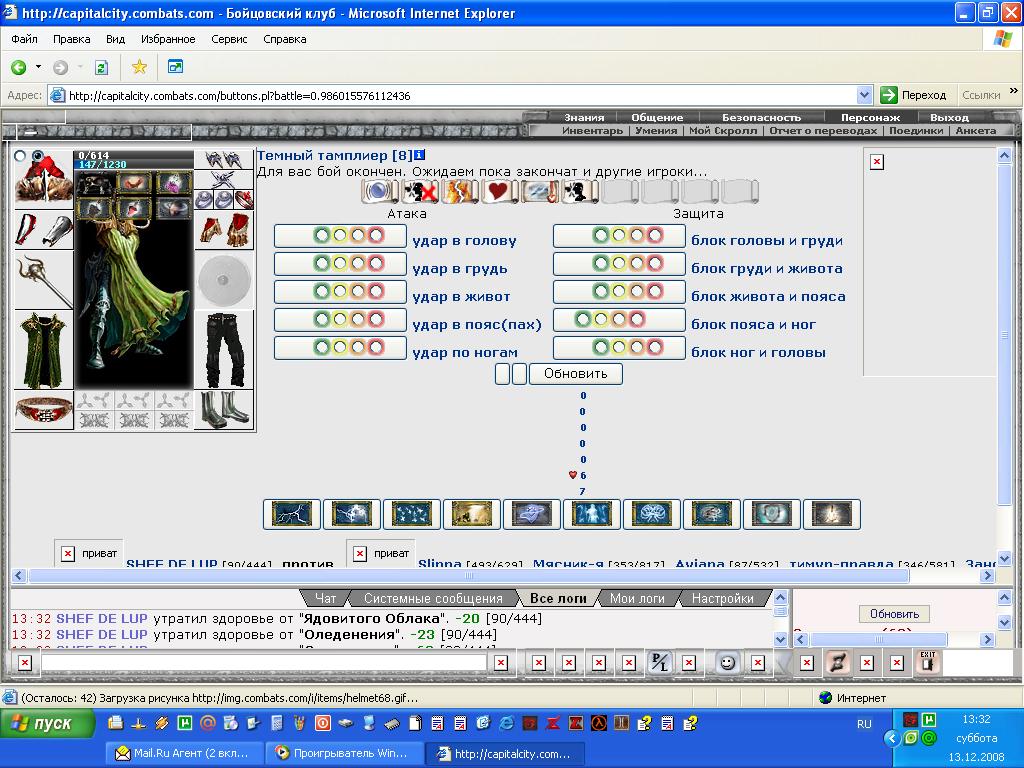Viewport: 1024px width, 768px height.
Task: Click the red belt equipment slot
Action: tap(44, 411)
